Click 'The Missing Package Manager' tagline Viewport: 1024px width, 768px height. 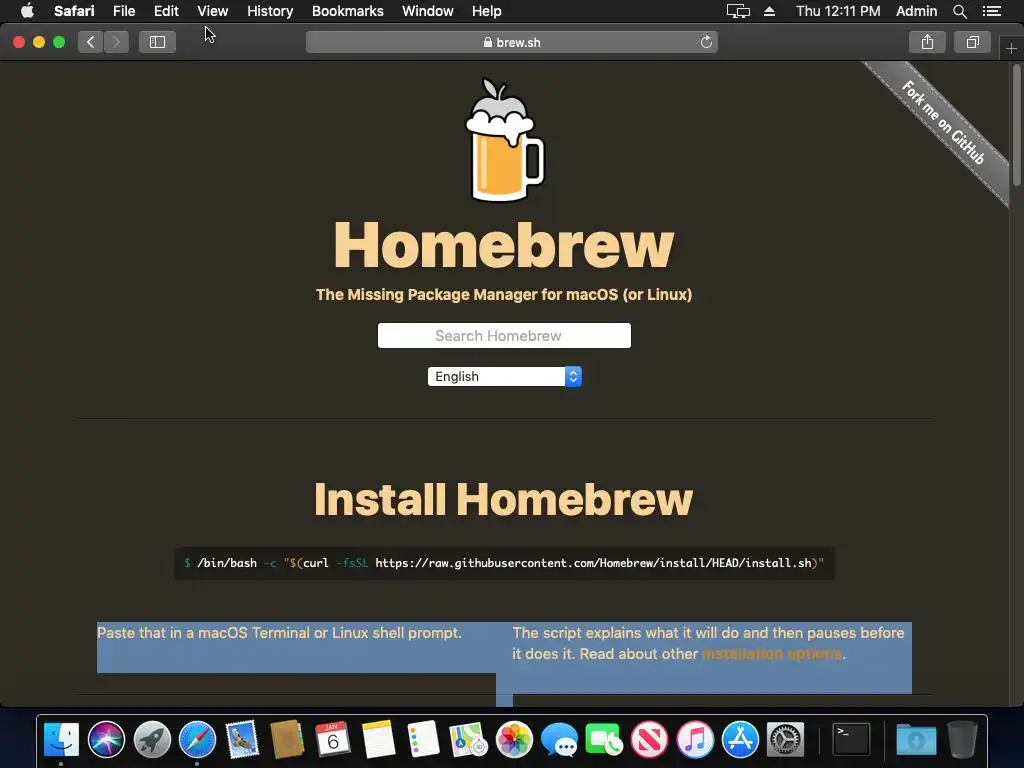504,295
